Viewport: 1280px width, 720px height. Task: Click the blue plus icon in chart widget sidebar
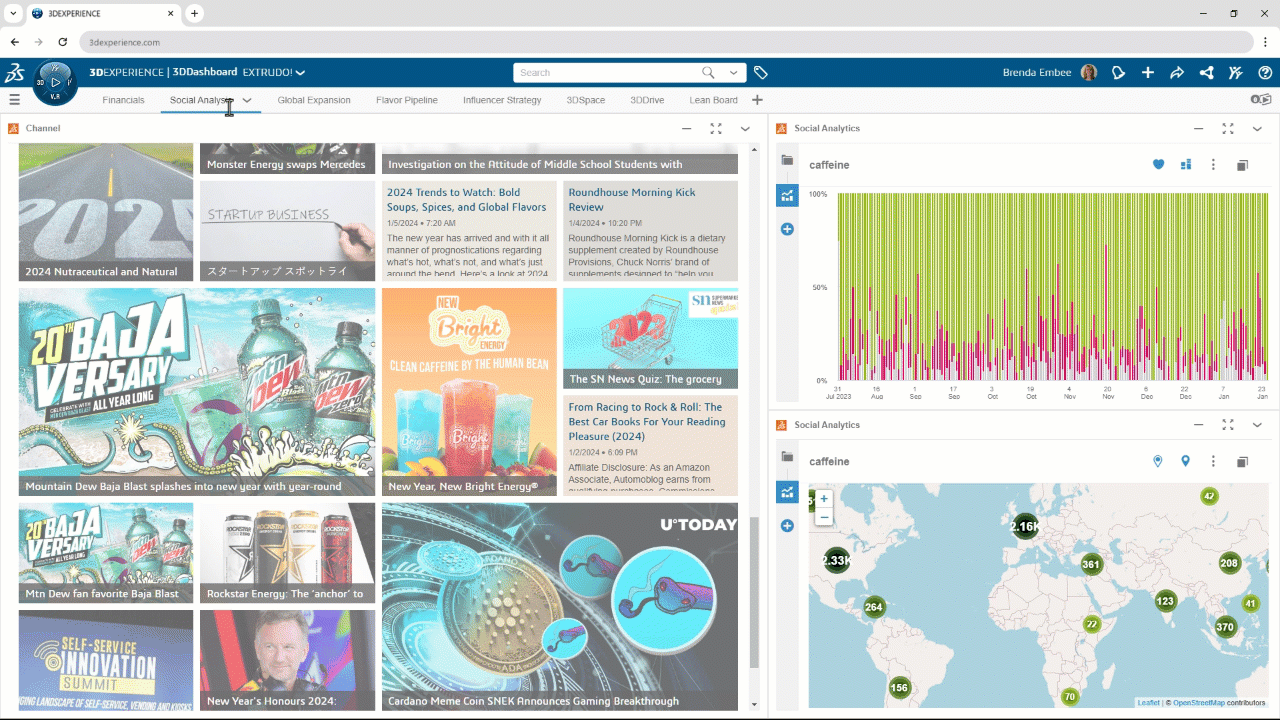[x=787, y=229]
